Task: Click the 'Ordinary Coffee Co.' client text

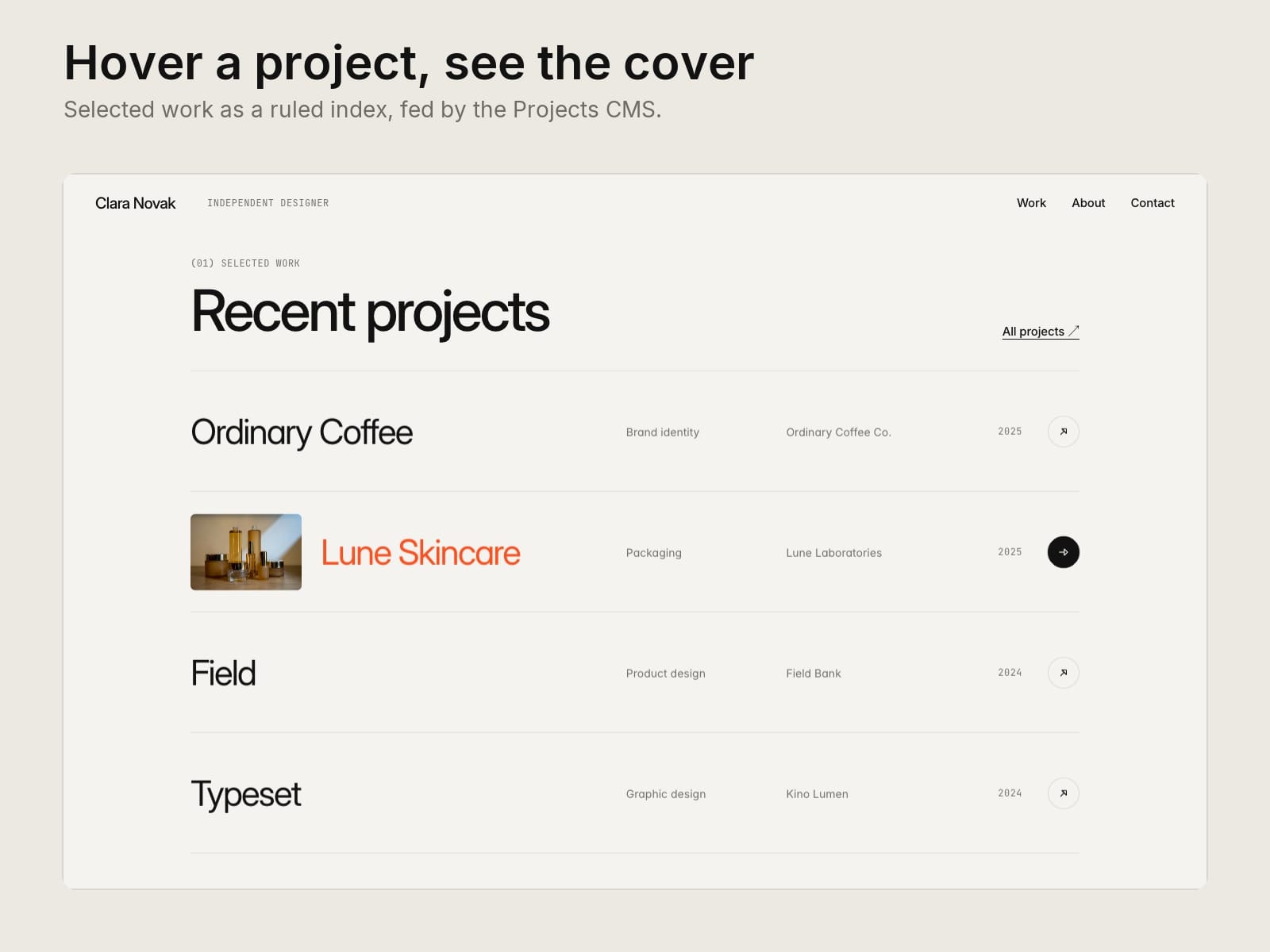Action: tap(838, 432)
